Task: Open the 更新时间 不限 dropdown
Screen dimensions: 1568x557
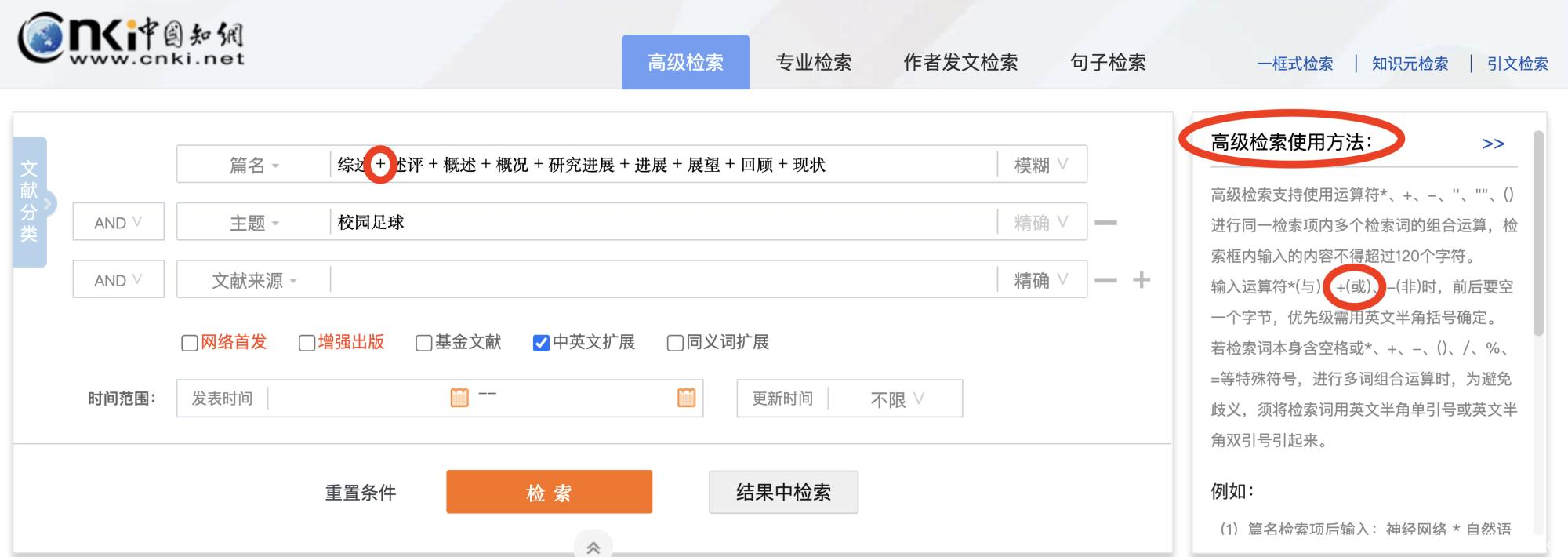Action: 896,399
